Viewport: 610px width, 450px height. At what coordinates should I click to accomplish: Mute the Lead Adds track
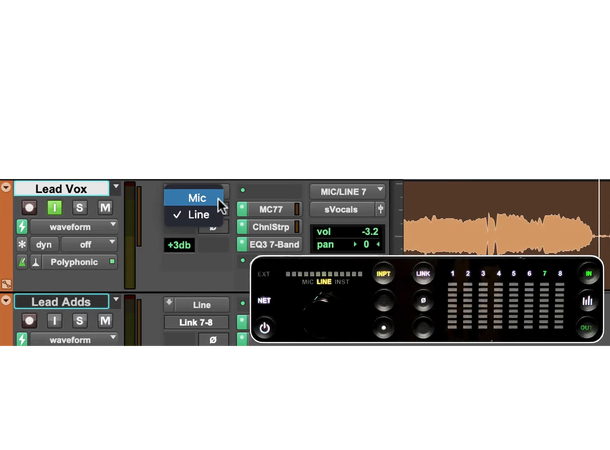point(105,320)
